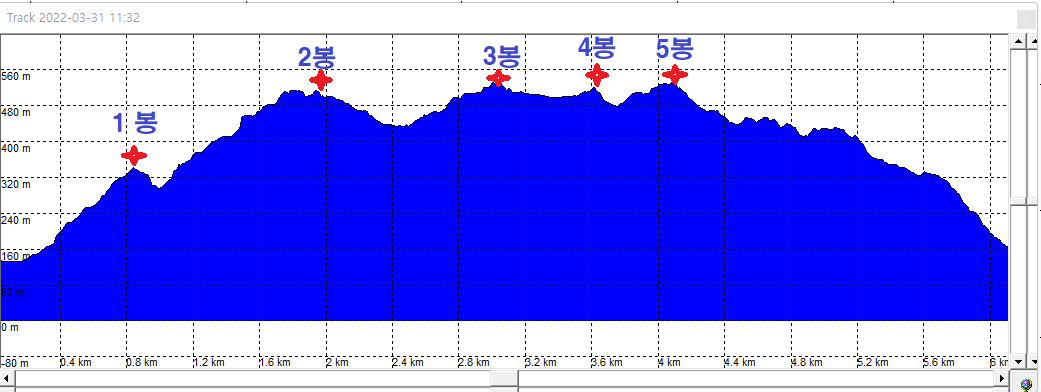
Task: Click the "4.8 km" distance label
Action: pos(806,363)
